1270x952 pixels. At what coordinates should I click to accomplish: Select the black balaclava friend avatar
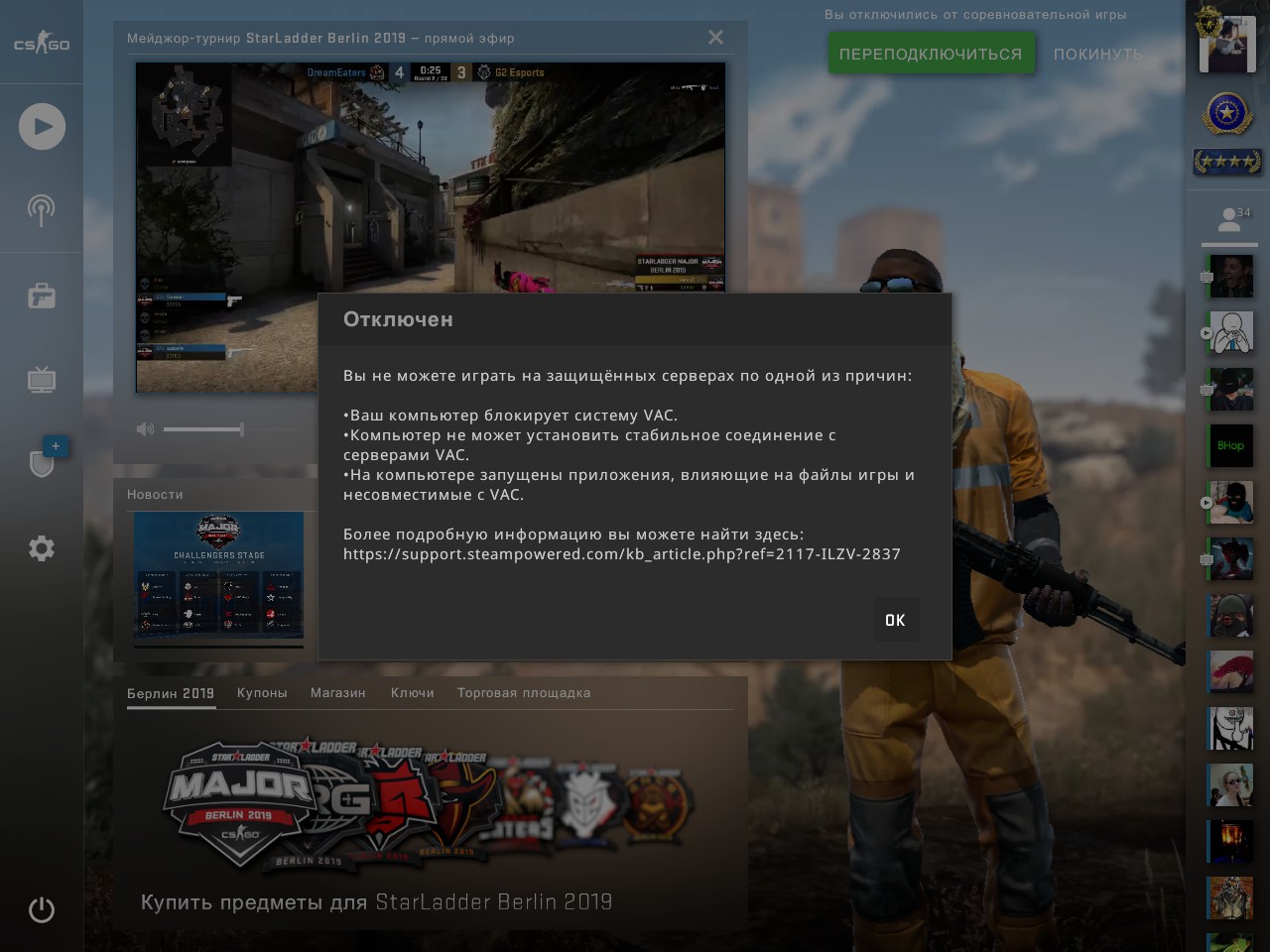click(x=1231, y=502)
